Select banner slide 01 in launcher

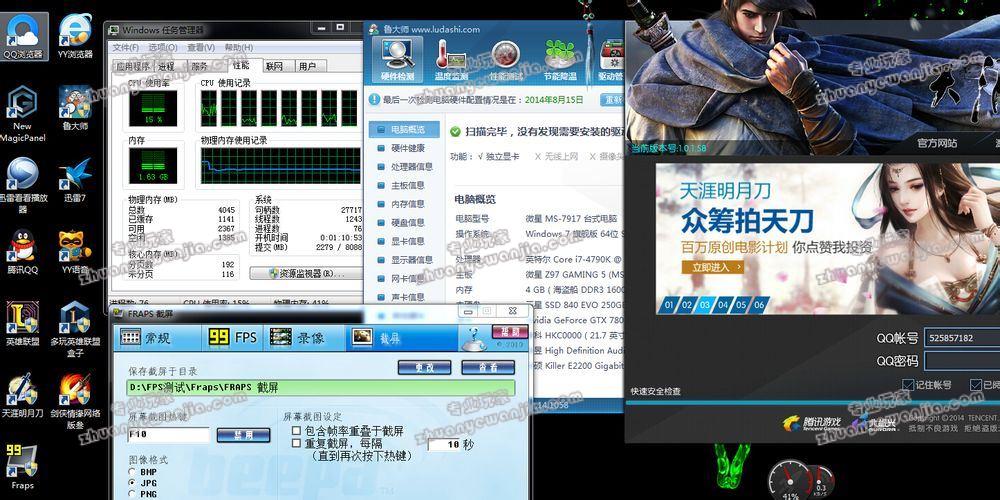[x=669, y=305]
